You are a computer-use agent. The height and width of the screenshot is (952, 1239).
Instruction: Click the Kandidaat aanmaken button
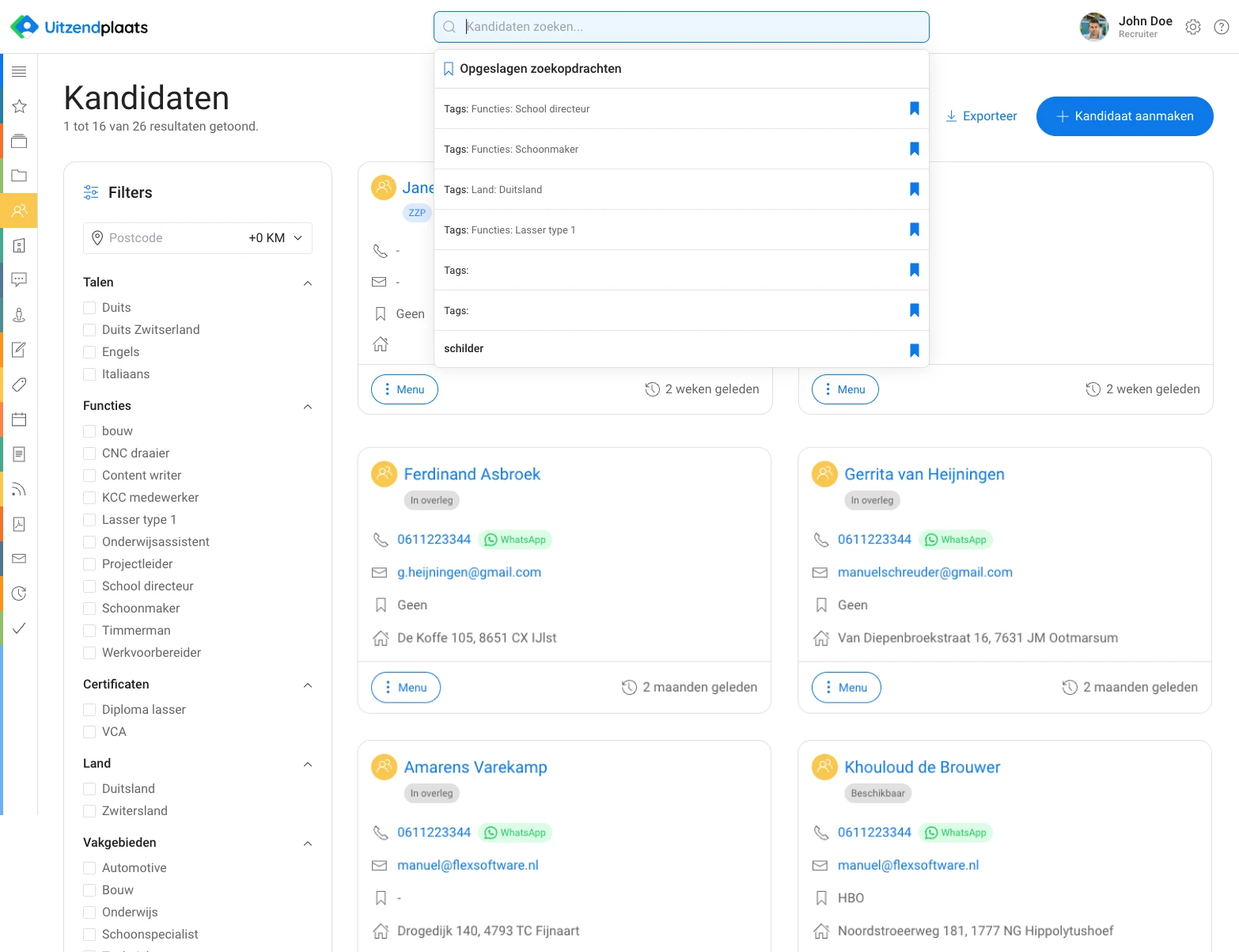click(1124, 116)
